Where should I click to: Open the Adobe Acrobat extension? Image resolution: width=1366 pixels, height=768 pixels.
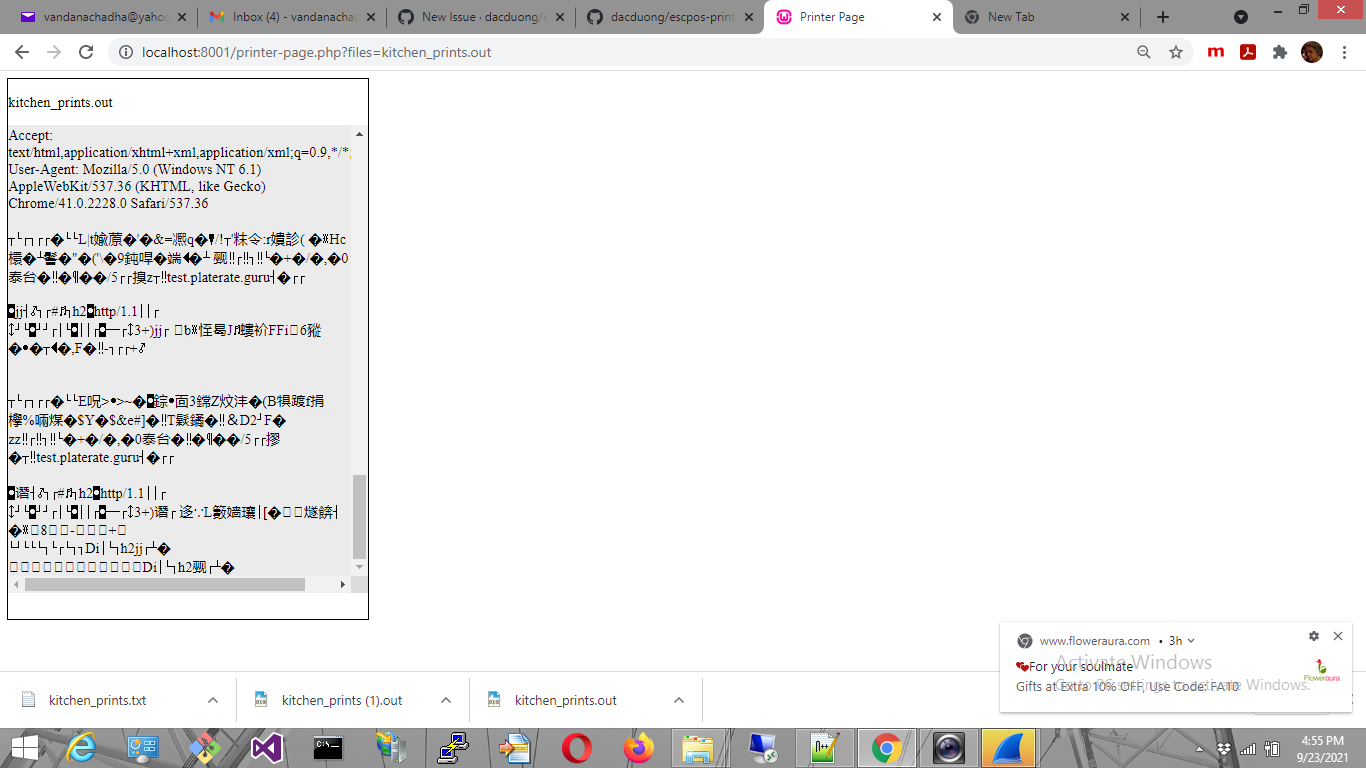[1247, 52]
